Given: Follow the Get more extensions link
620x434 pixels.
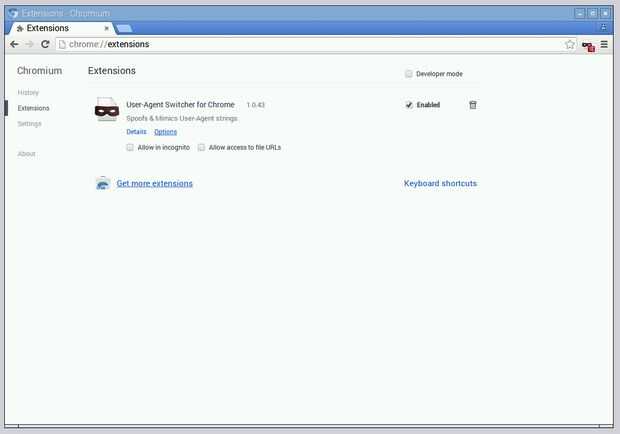Looking at the screenshot, I should (x=155, y=183).
